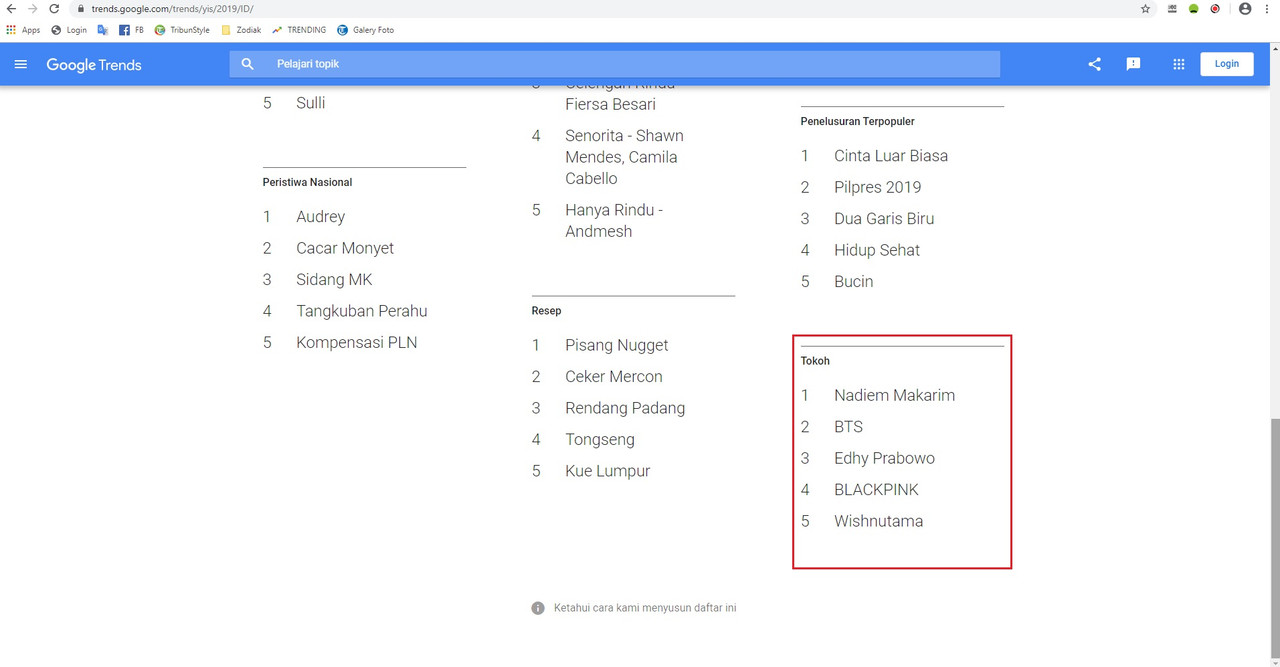Select Kompensasi PLN entry
This screenshot has width=1280, height=667.
point(356,343)
